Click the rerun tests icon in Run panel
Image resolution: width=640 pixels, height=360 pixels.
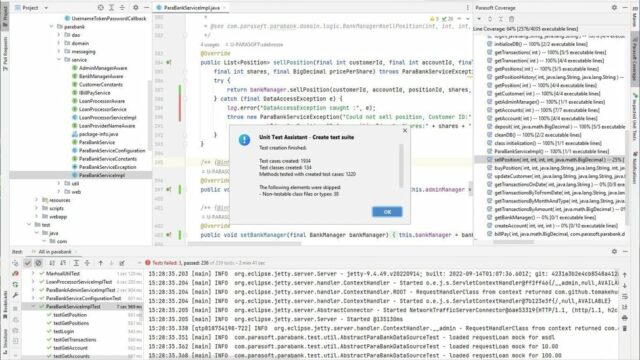point(15,263)
